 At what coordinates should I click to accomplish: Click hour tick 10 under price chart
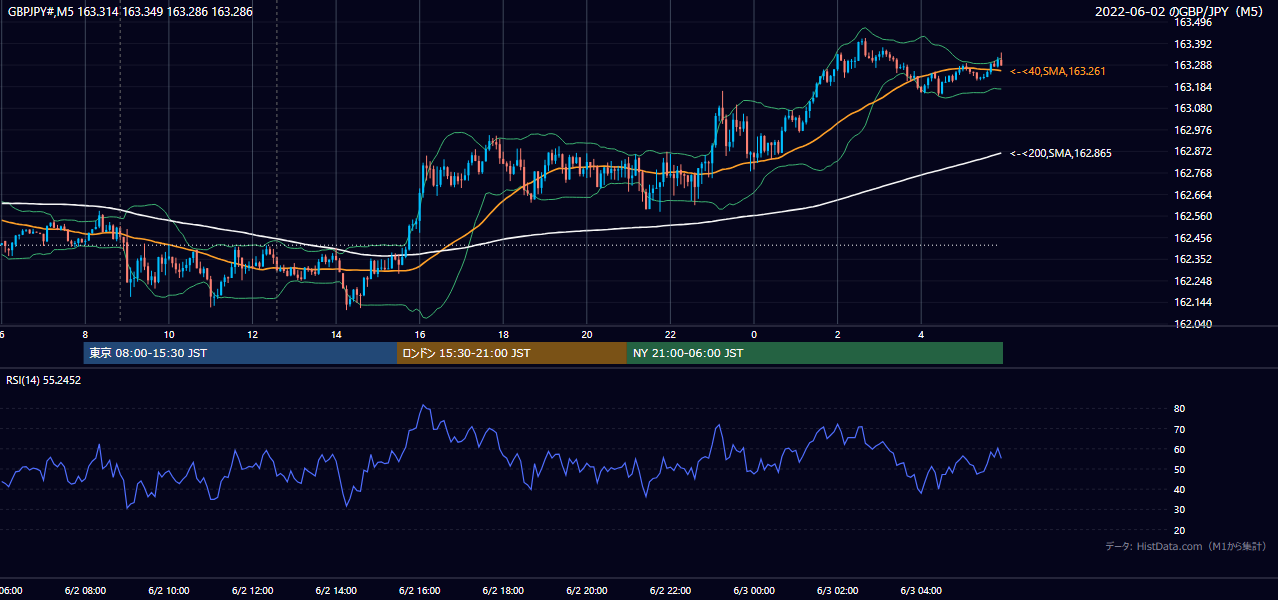point(169,334)
